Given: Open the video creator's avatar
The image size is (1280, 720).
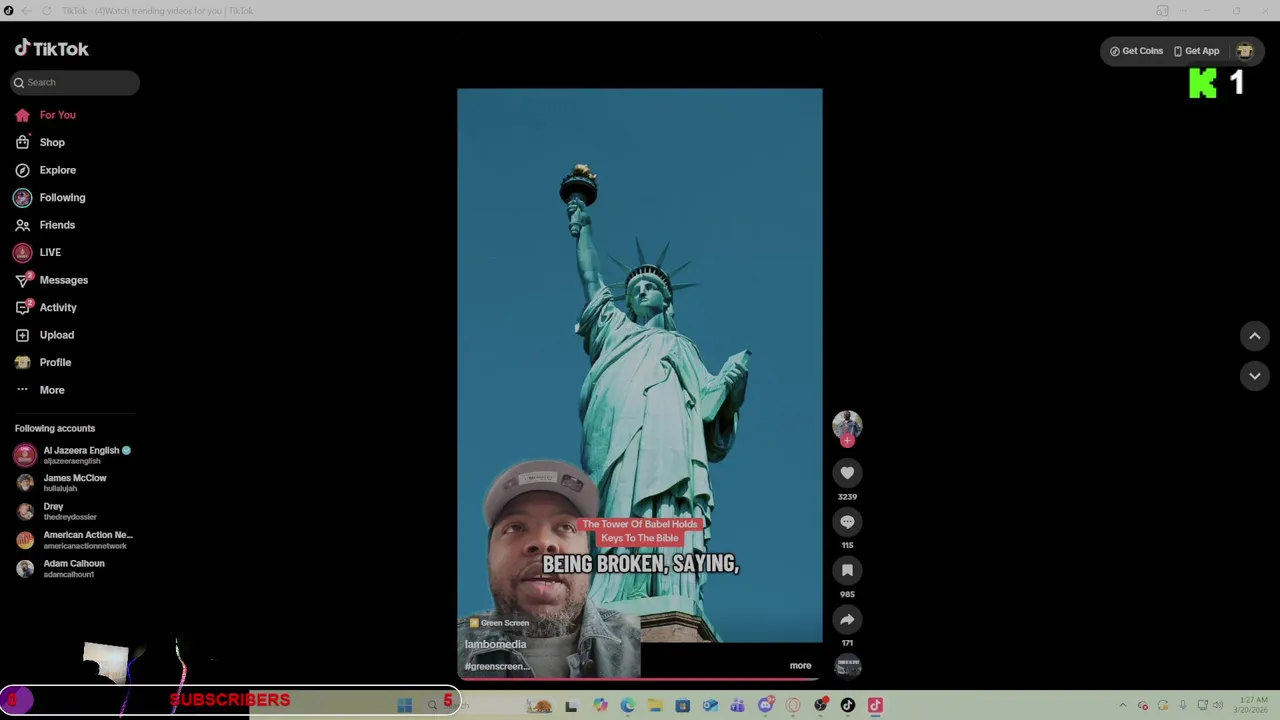Looking at the screenshot, I should coord(847,424).
